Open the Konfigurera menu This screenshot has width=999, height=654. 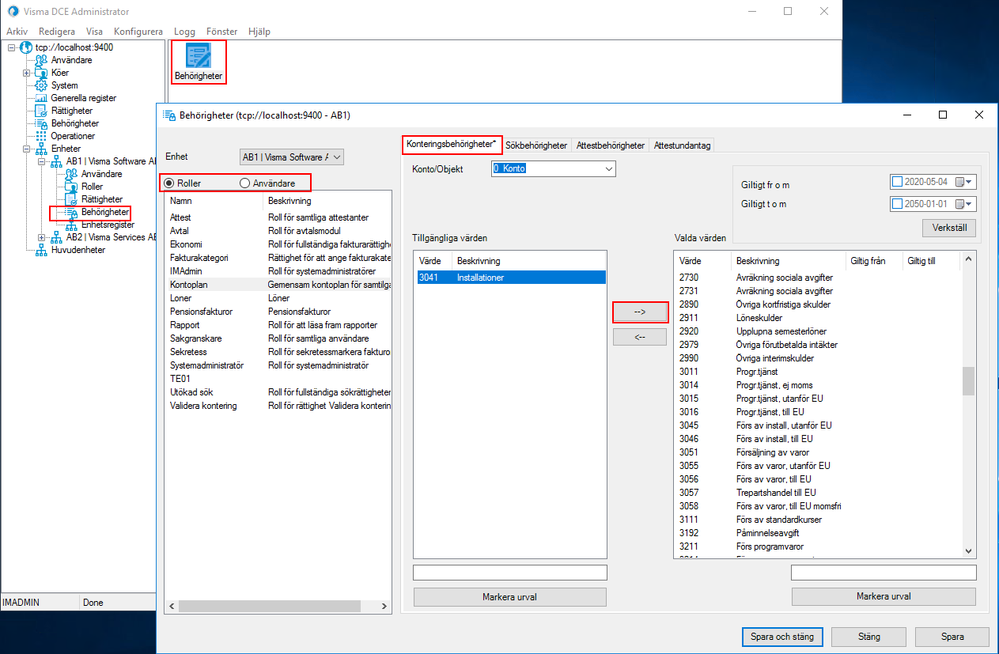pos(138,31)
